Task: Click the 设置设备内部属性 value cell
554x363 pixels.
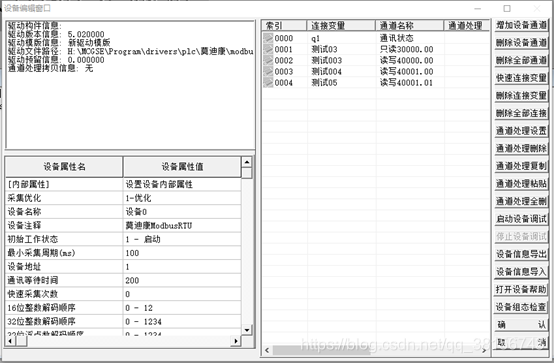Action: click(x=182, y=184)
